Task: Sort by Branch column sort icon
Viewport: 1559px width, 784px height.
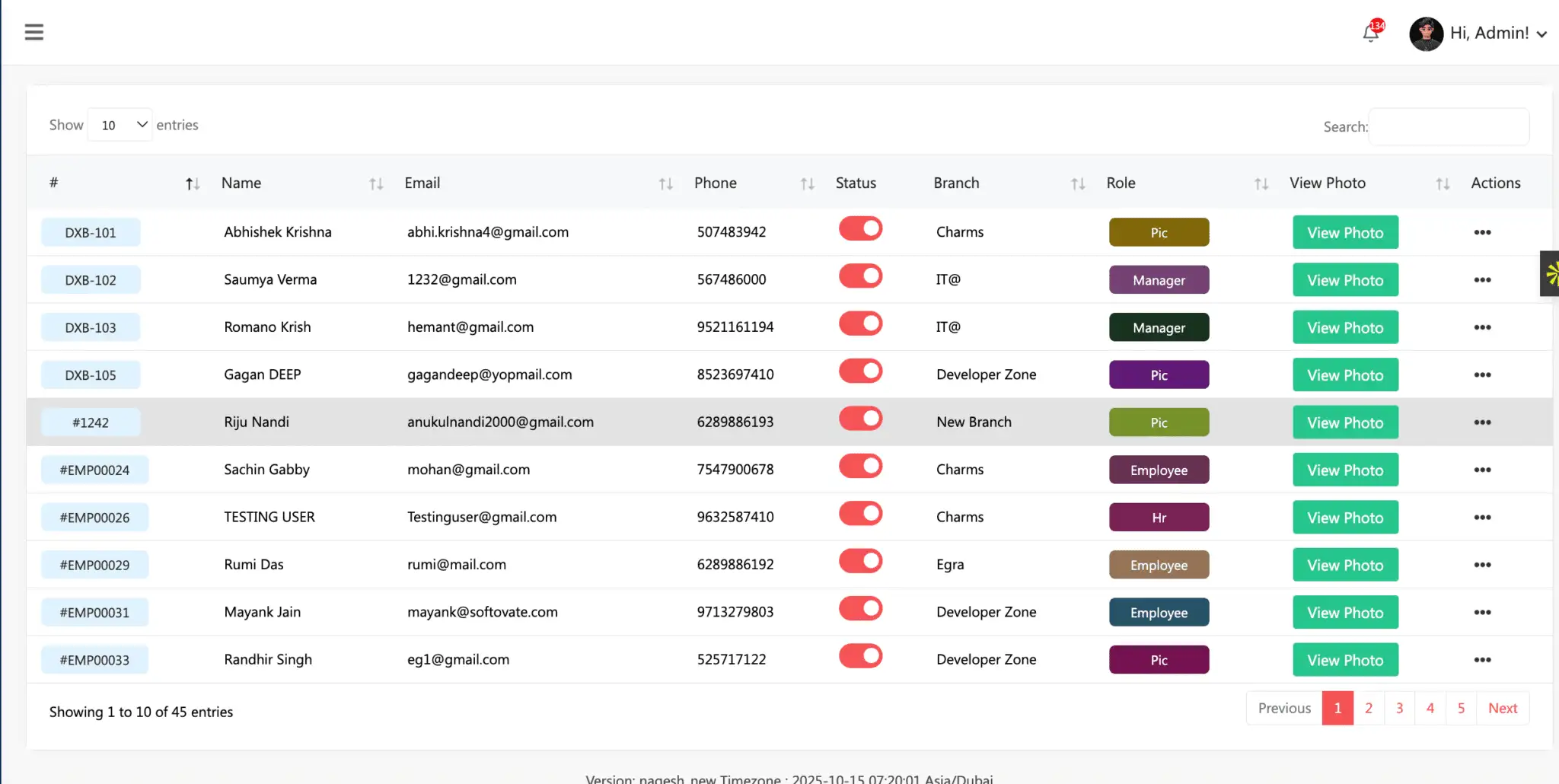Action: pyautogui.click(x=1077, y=183)
